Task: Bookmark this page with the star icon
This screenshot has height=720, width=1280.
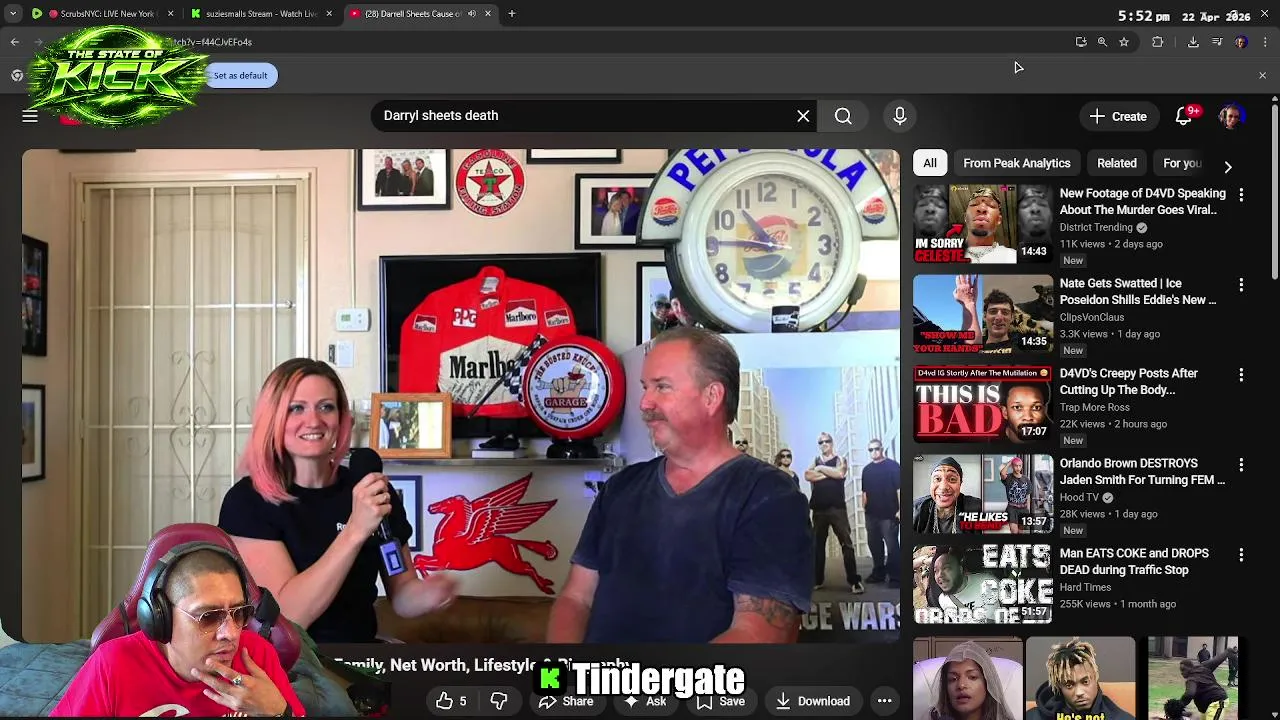Action: click(x=1124, y=42)
